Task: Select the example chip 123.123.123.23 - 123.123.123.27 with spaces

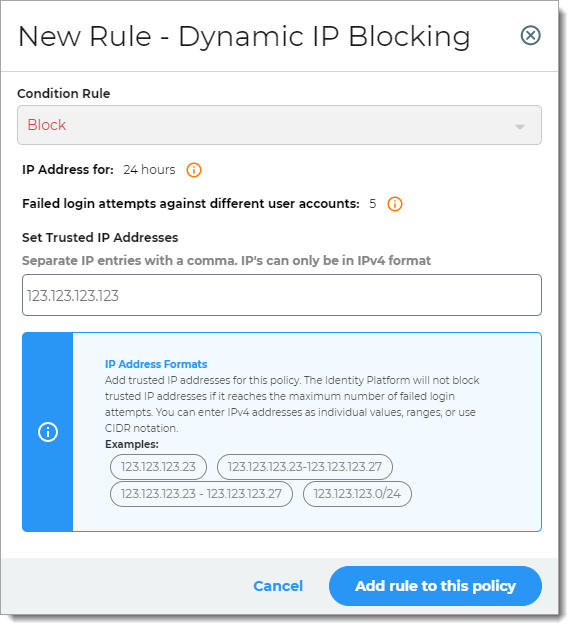Action: click(x=201, y=494)
